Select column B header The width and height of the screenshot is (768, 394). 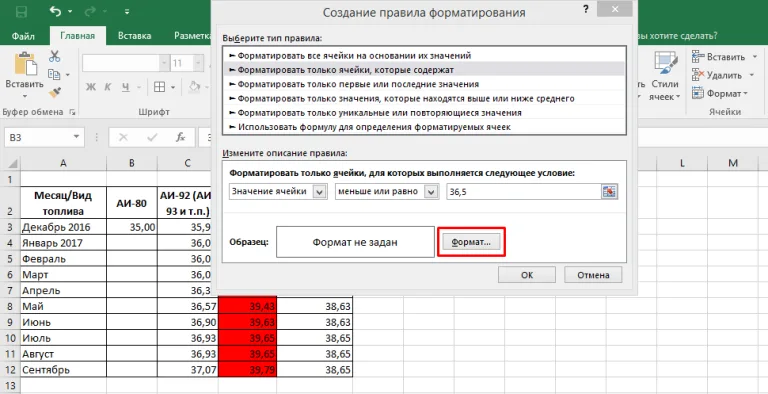pyautogui.click(x=132, y=163)
